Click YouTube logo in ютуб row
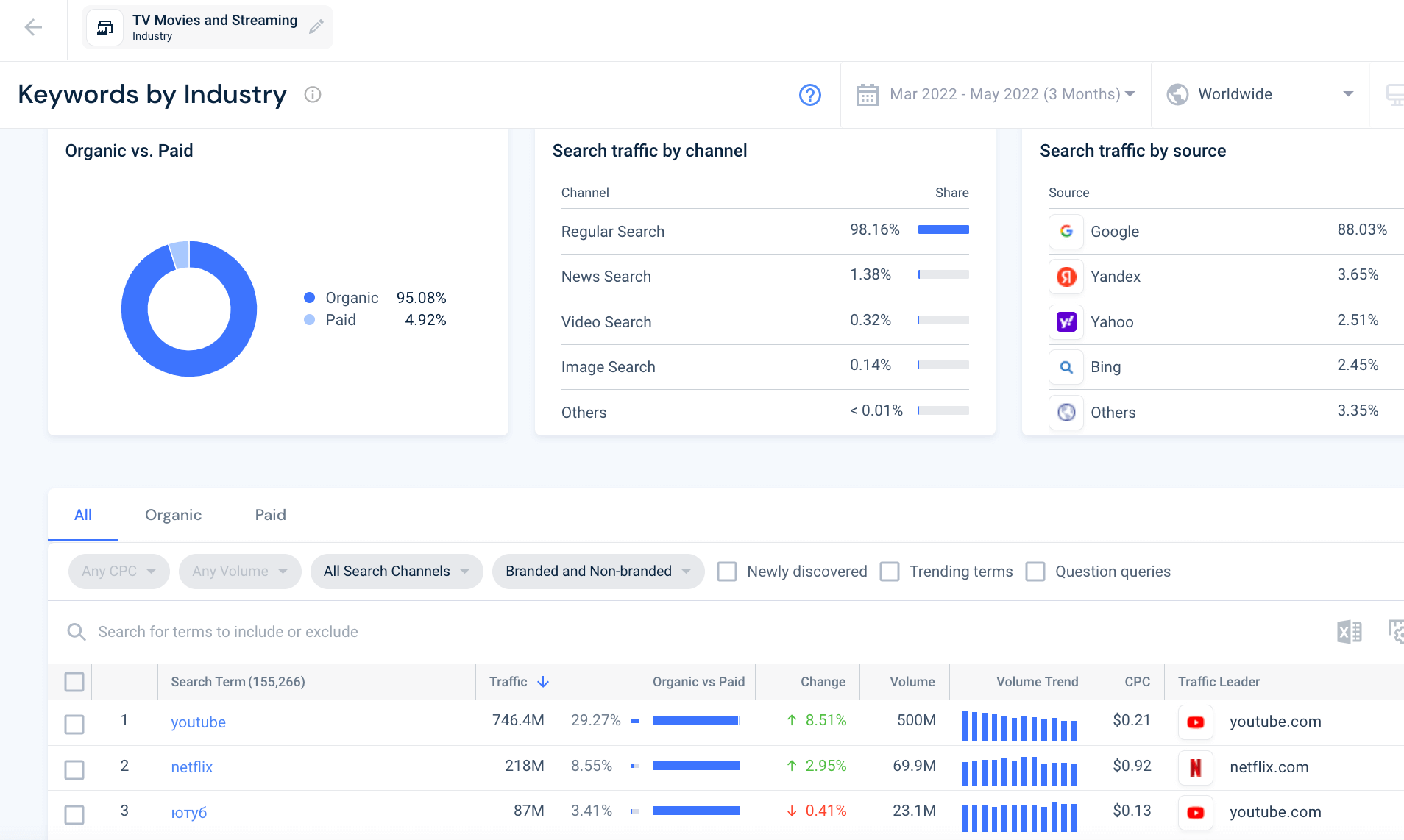 tap(1196, 812)
